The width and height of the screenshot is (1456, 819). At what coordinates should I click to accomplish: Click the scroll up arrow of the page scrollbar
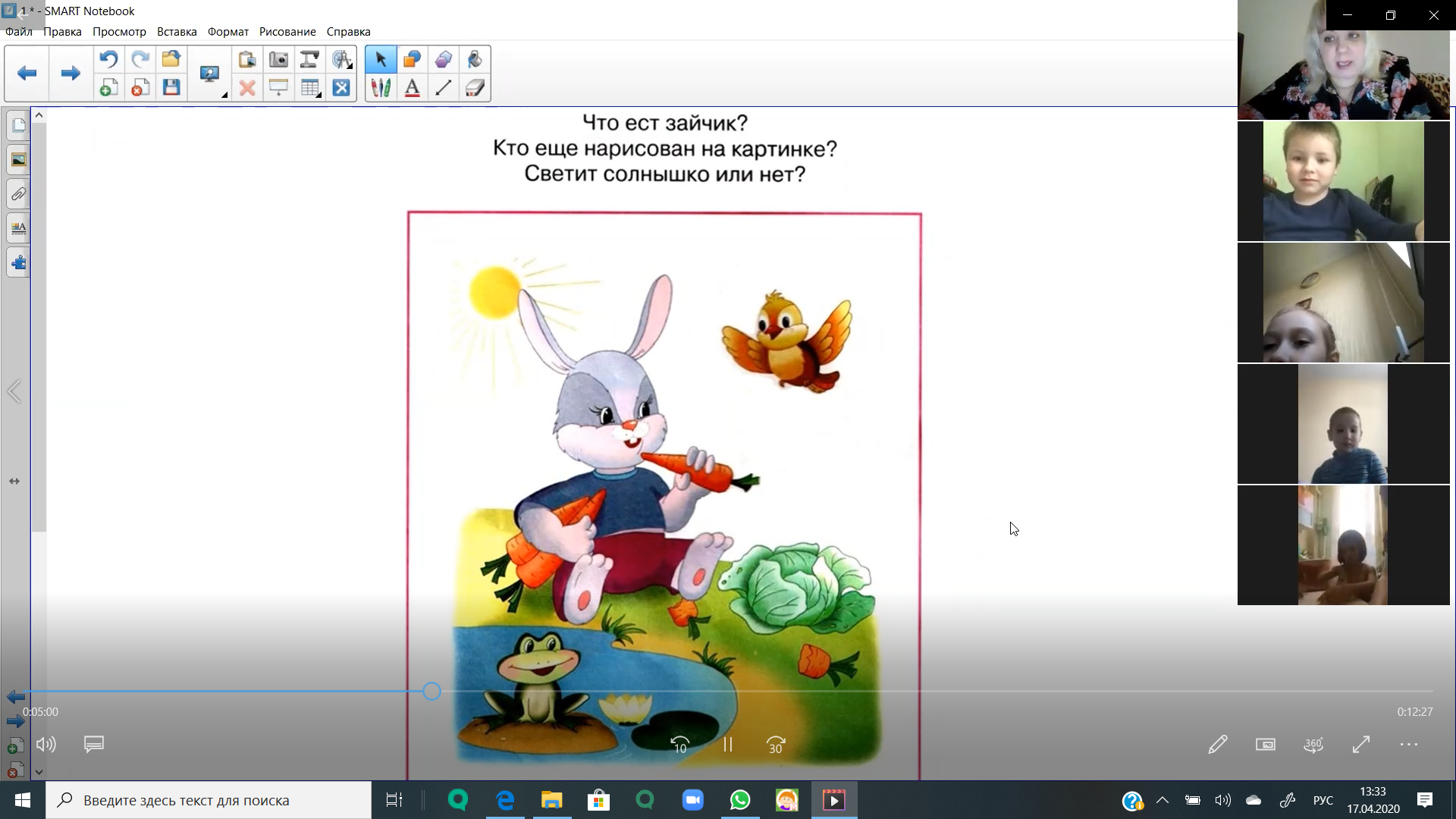39,115
